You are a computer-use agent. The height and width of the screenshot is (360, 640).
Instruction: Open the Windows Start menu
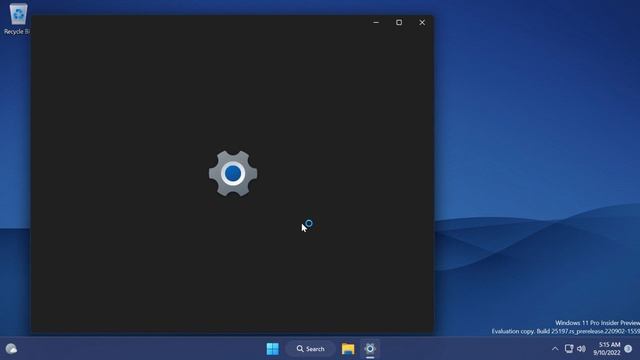[272, 349]
